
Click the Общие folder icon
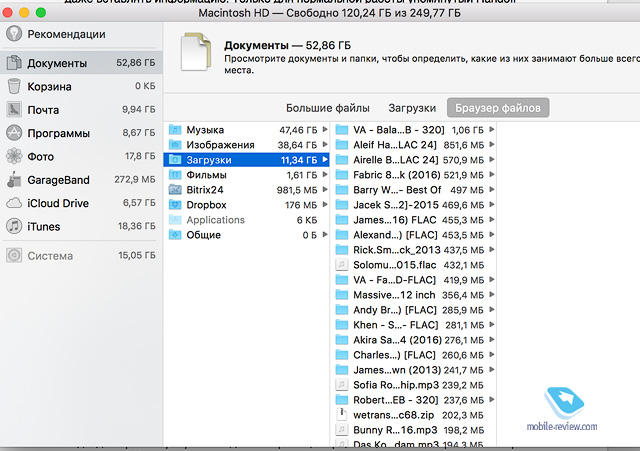point(175,235)
